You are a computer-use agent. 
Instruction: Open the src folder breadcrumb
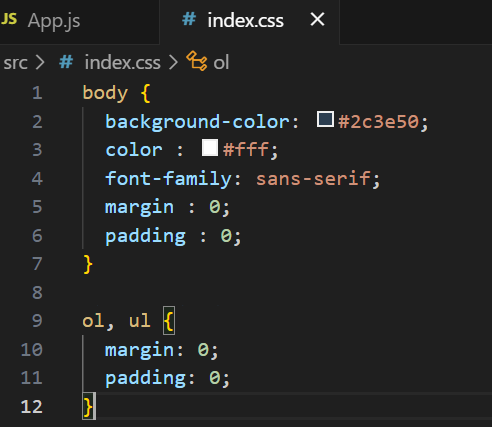(15, 63)
